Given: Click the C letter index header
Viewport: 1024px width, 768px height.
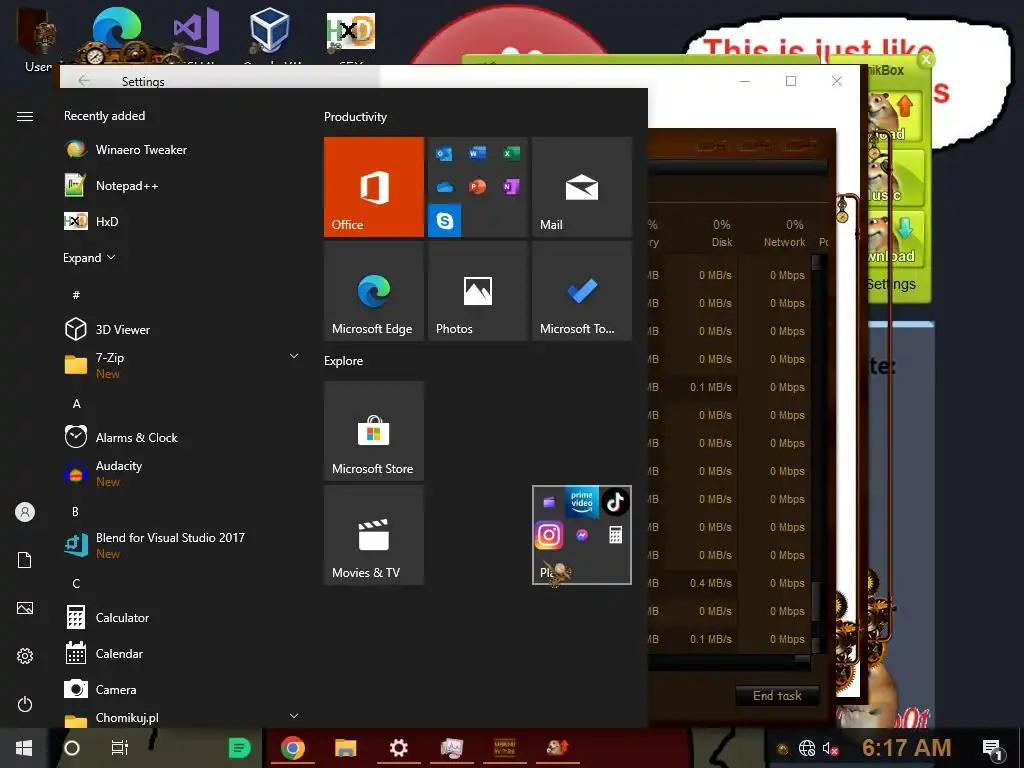Looking at the screenshot, I should [x=76, y=583].
